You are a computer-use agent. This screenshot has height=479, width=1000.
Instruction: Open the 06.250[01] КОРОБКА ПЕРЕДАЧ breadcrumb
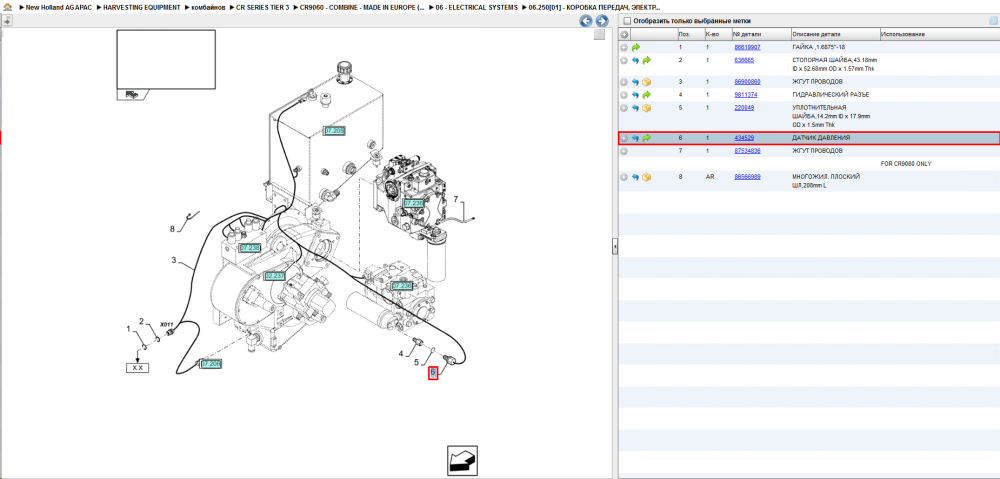click(x=594, y=7)
